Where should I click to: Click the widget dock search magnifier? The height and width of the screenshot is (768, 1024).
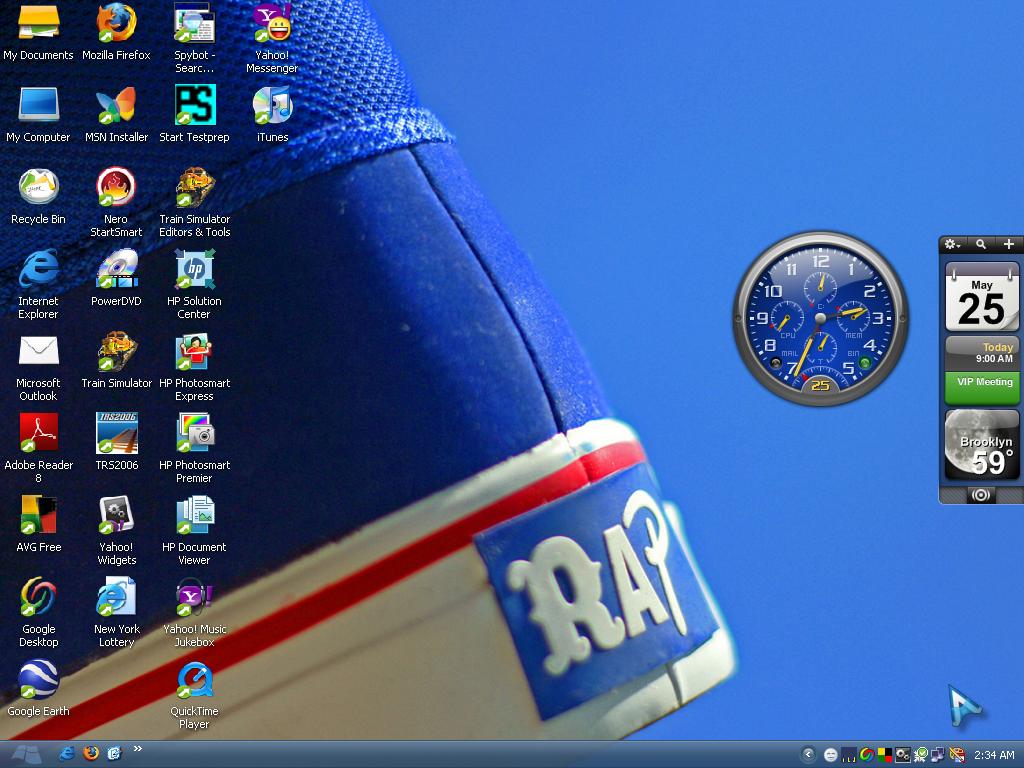(x=981, y=244)
